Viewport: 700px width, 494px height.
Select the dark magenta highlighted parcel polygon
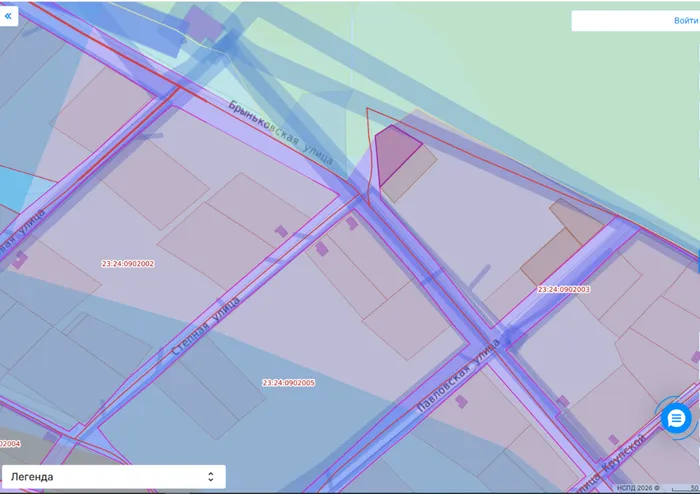(394, 153)
